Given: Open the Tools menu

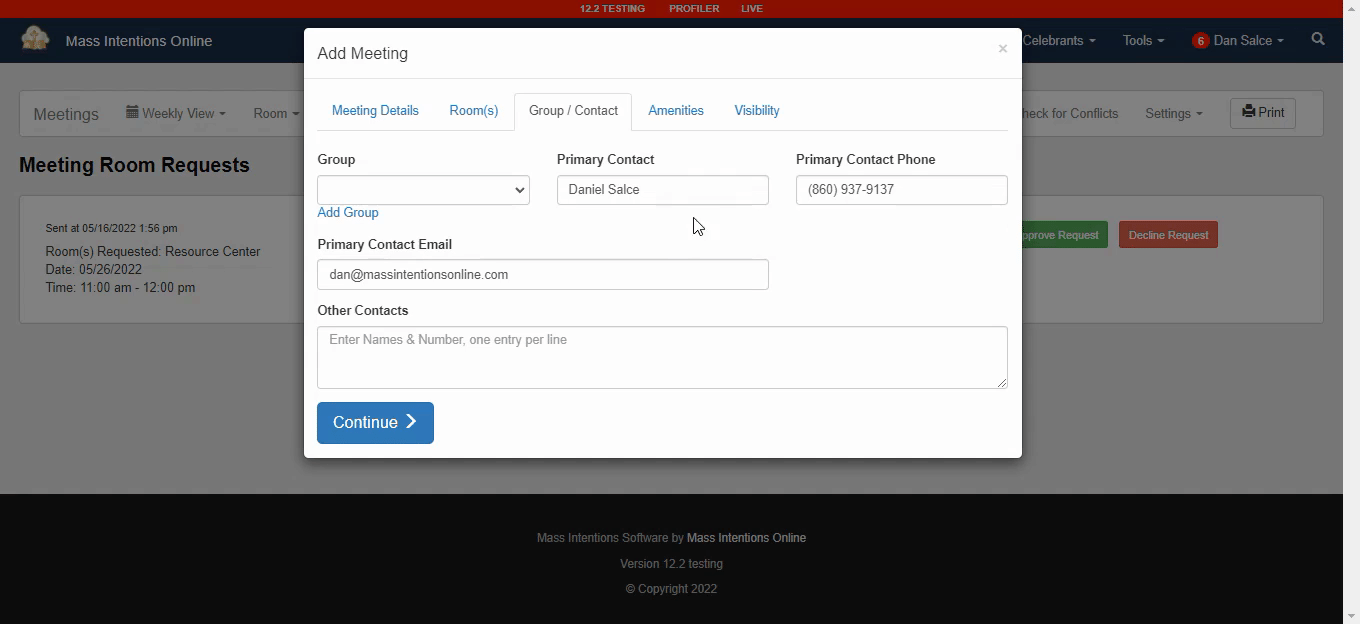Looking at the screenshot, I should coord(1143,41).
